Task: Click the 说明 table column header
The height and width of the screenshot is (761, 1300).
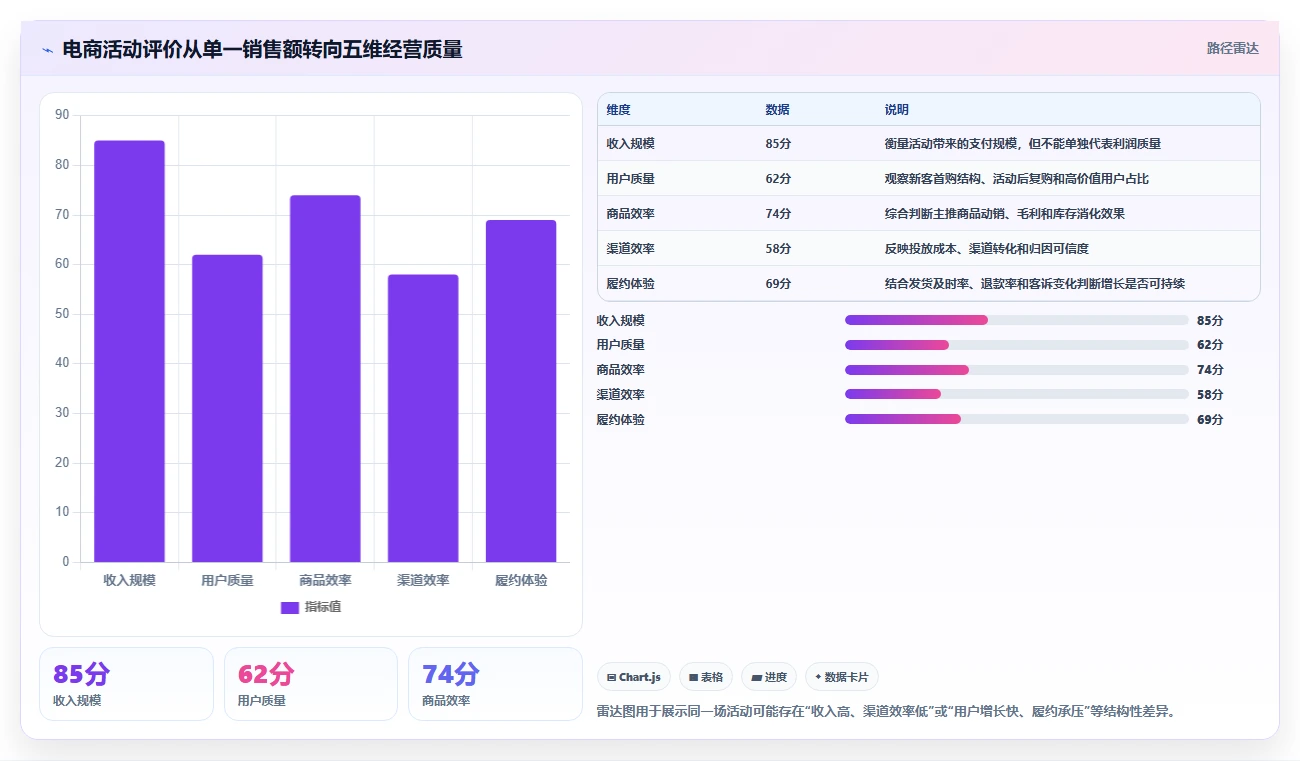Action: point(896,110)
